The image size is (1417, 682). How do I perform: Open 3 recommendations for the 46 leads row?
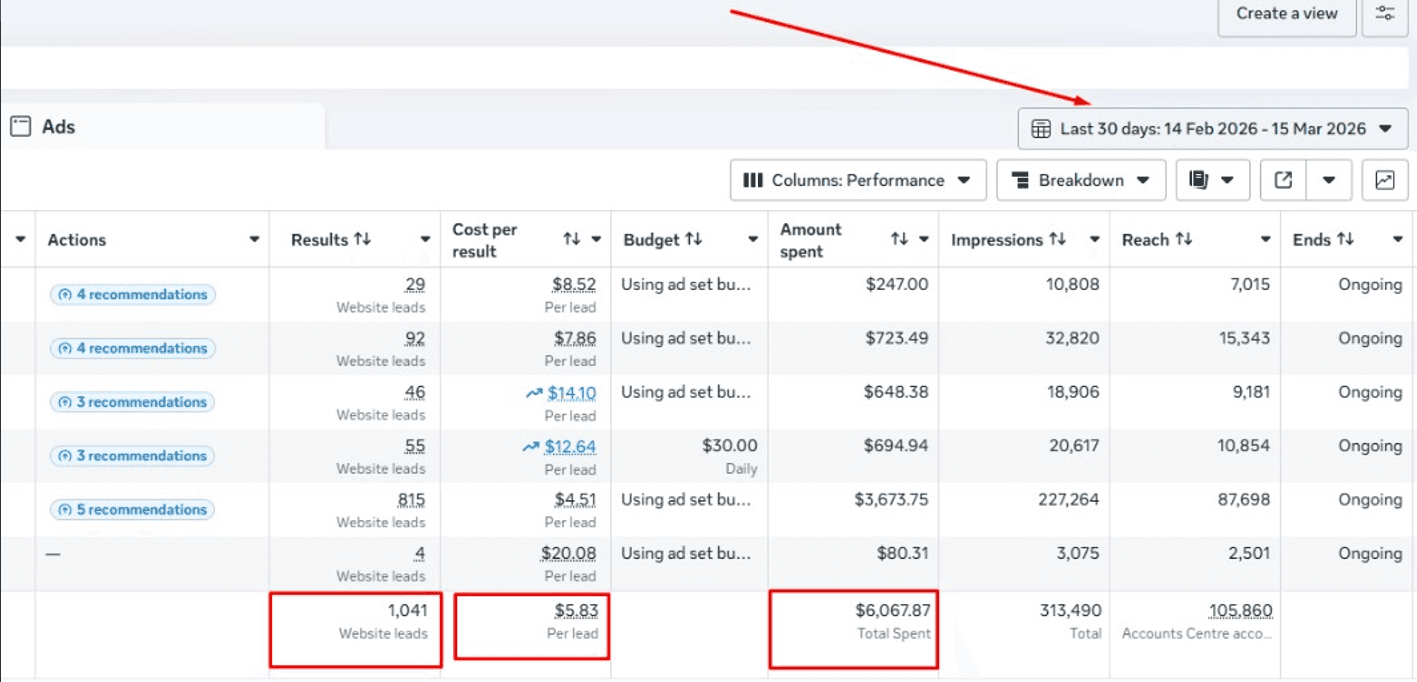point(133,402)
